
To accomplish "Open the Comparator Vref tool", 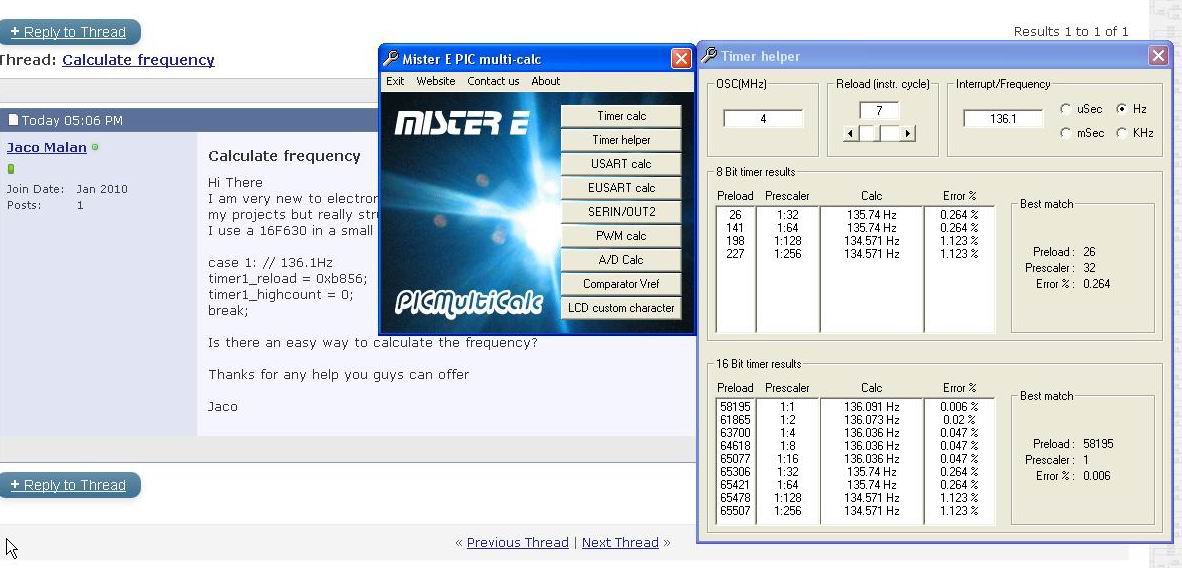I will click(x=621, y=284).
